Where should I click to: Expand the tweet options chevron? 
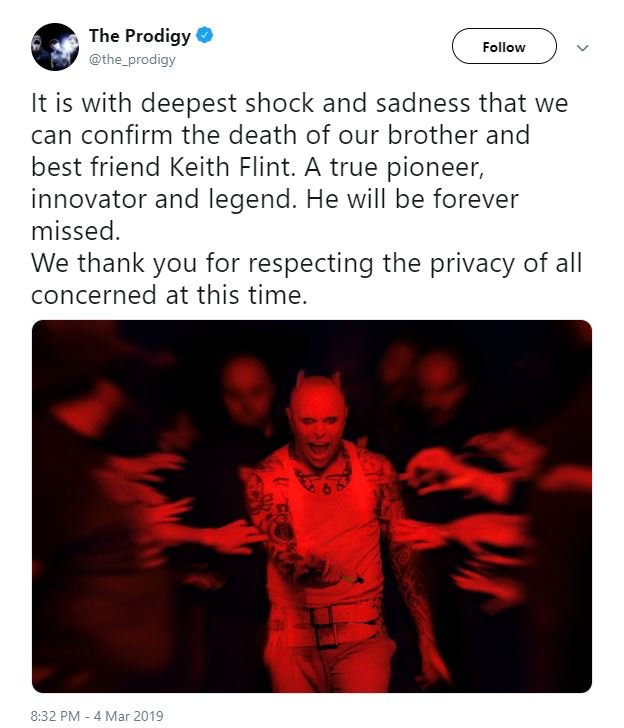(582, 47)
